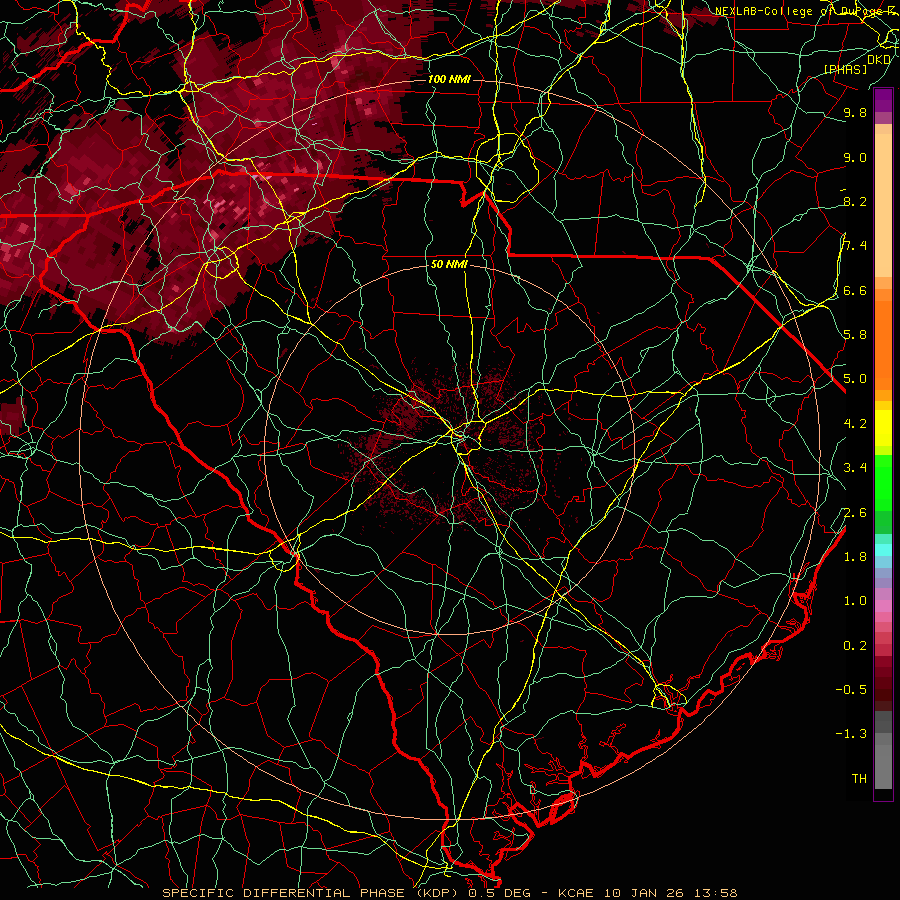Pick the cyan segment of the color bar
This screenshot has width=900, height=900.
pos(883,549)
